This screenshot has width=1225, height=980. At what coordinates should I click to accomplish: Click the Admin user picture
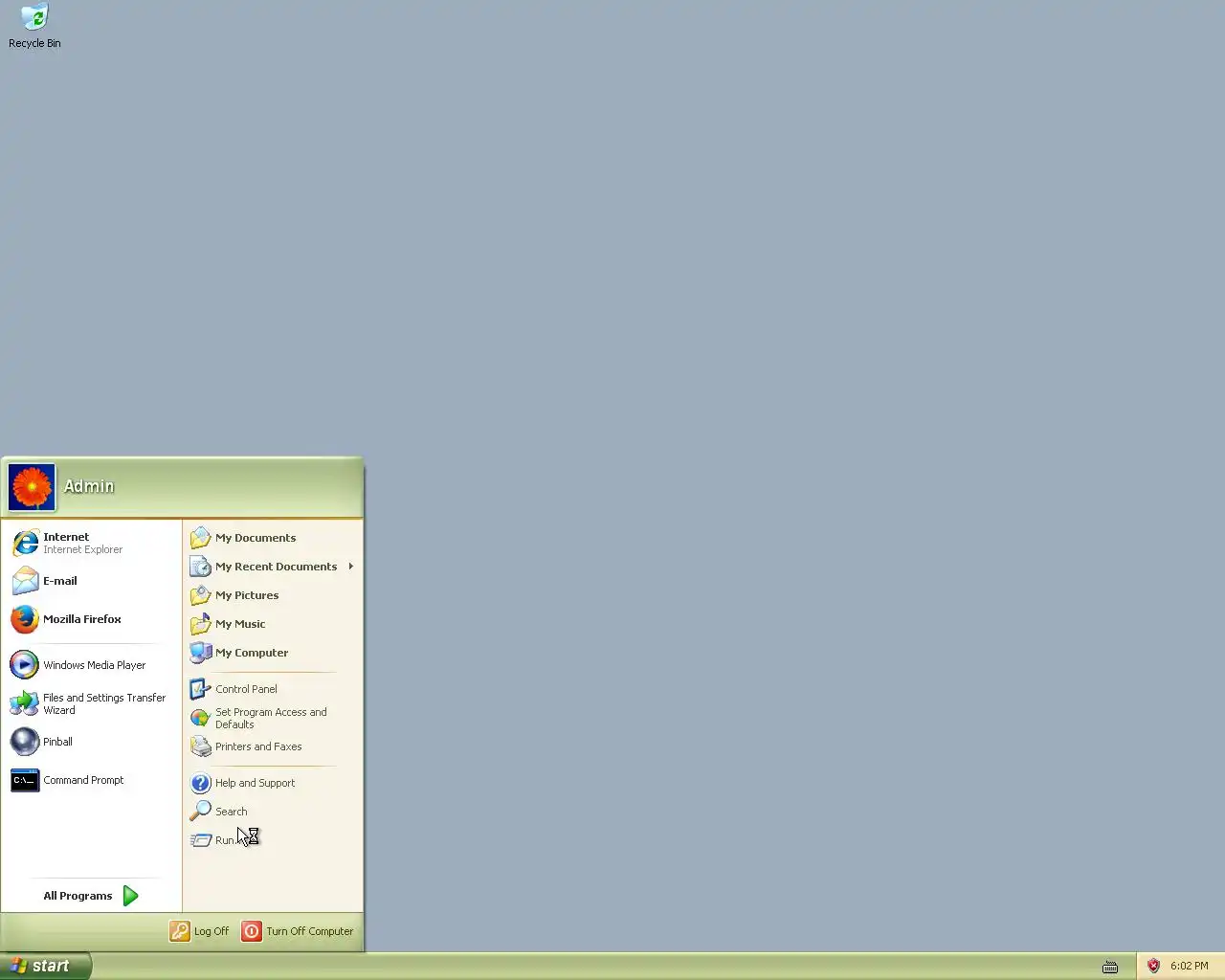coord(32,487)
